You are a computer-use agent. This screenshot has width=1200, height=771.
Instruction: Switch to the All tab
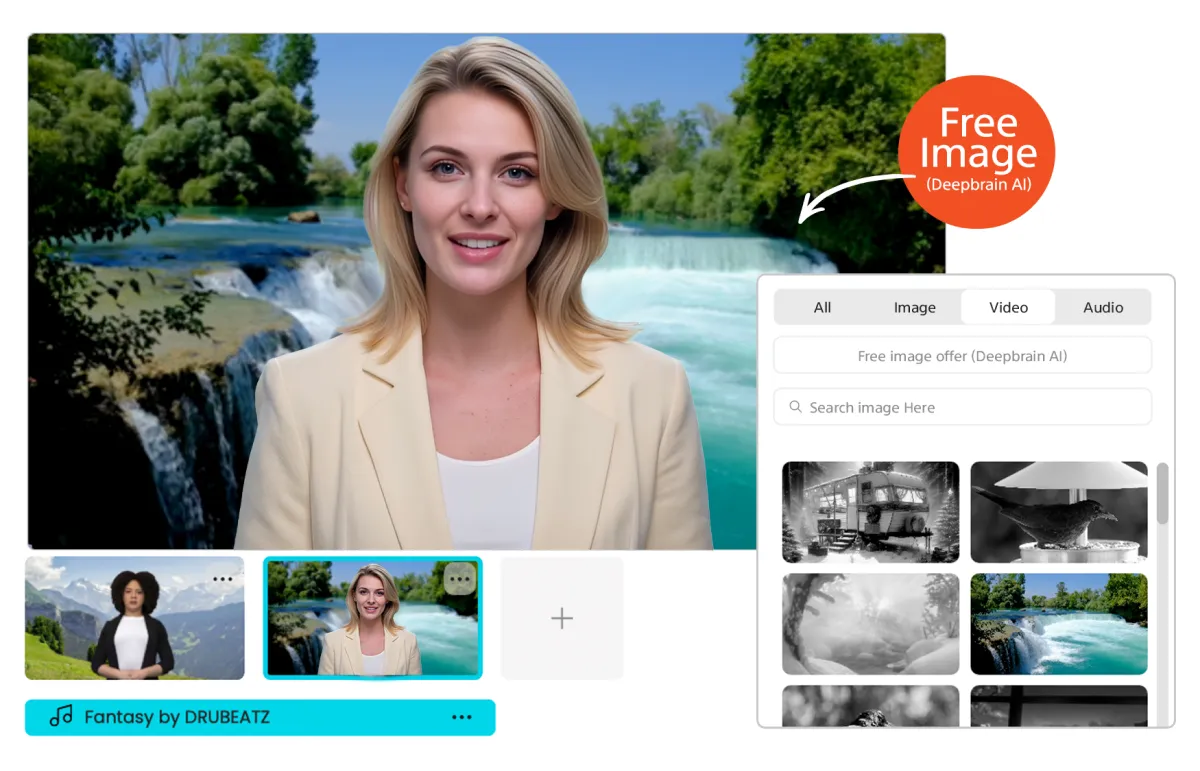822,307
